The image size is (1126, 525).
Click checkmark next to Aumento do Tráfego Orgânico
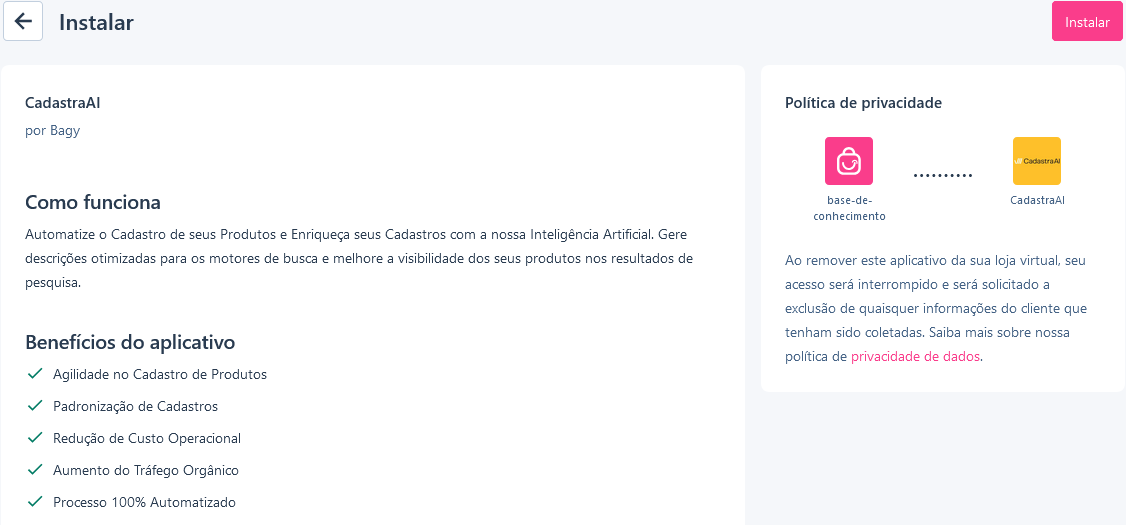click(34, 470)
